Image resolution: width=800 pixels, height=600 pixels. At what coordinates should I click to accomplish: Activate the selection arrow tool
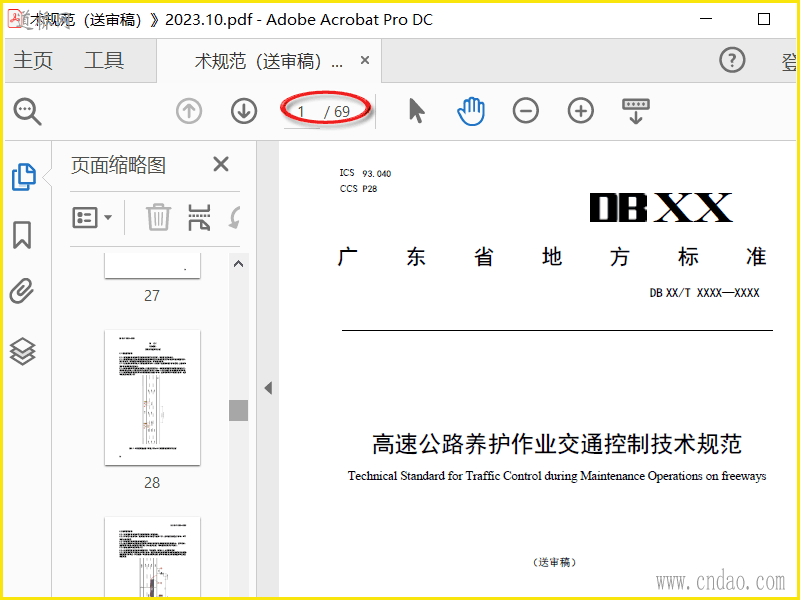[x=416, y=111]
